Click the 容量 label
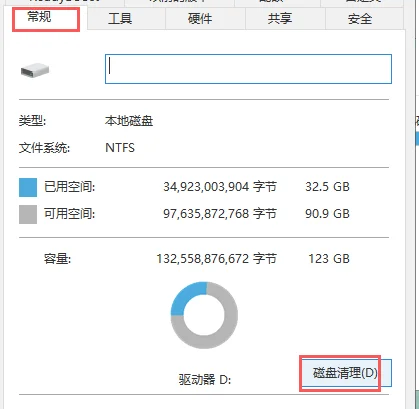The image size is (419, 409). pos(57,259)
